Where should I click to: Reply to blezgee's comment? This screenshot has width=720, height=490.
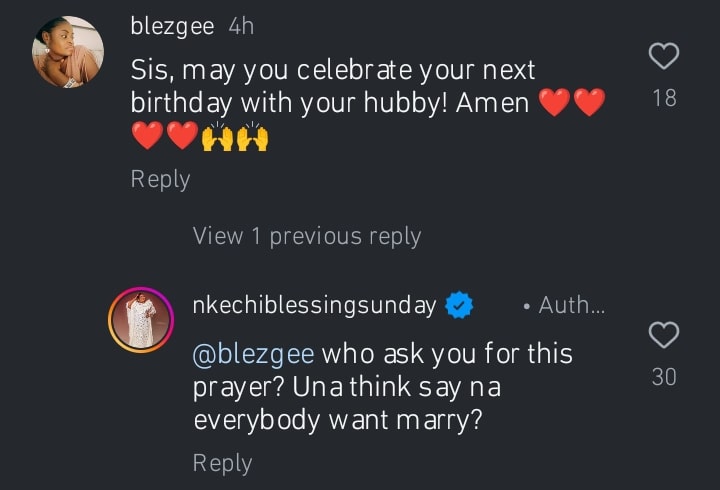pos(160,179)
